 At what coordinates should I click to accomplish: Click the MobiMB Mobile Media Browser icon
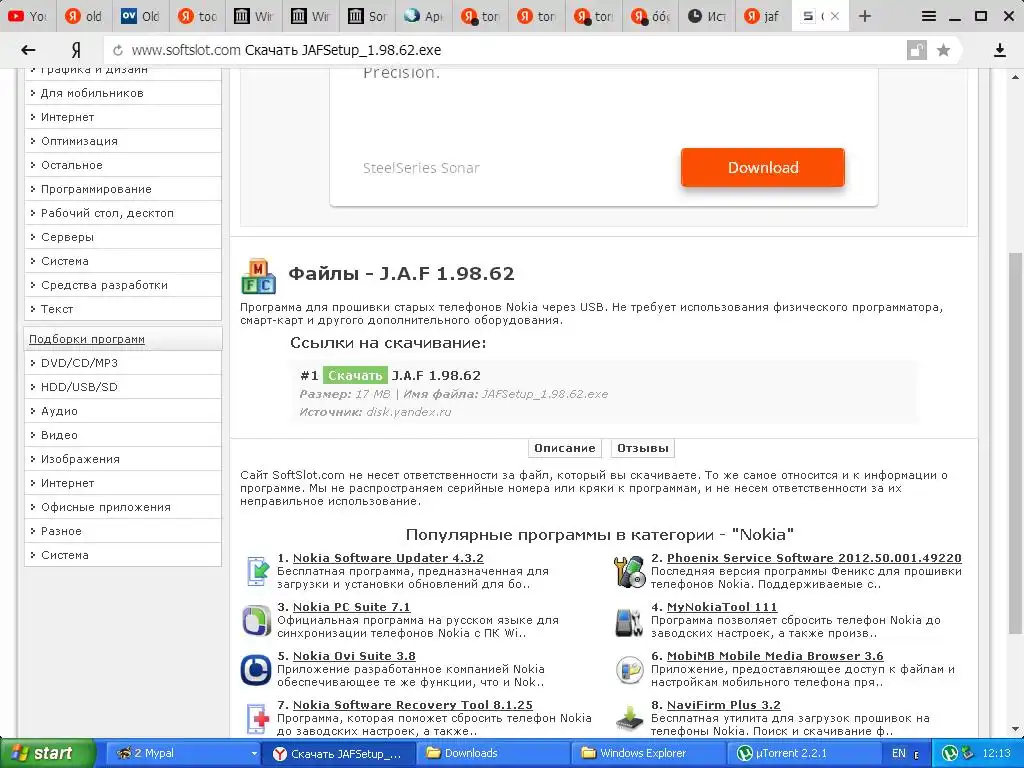(630, 670)
